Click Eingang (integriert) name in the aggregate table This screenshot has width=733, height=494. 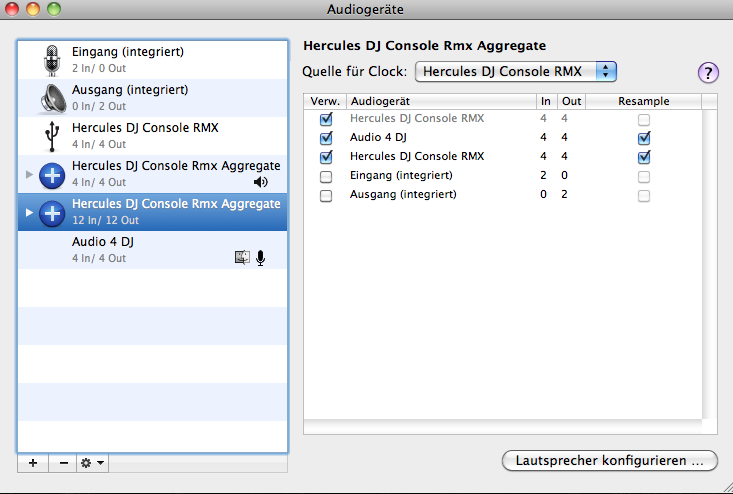click(x=401, y=175)
